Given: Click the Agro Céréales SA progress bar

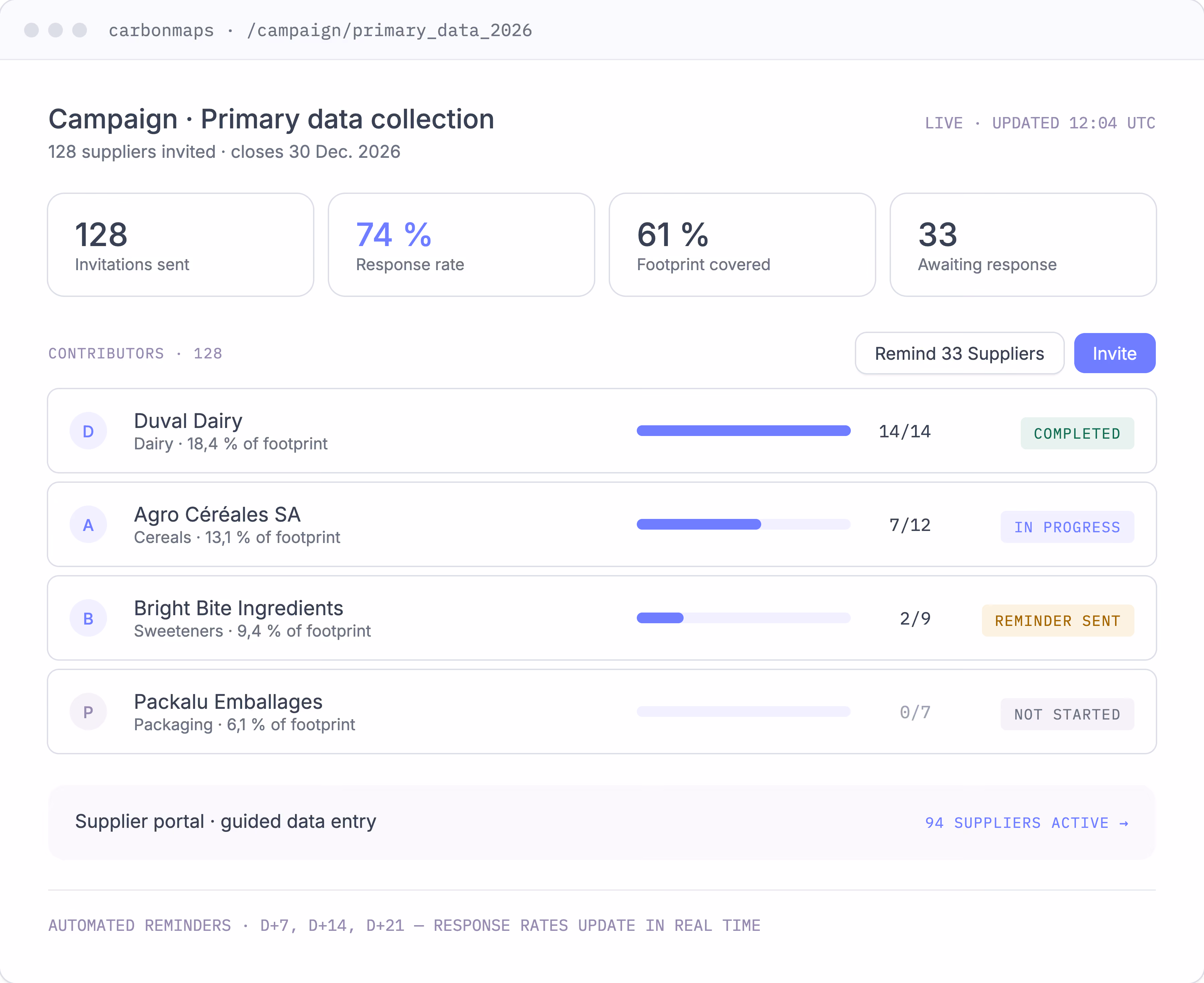Looking at the screenshot, I should [x=743, y=524].
